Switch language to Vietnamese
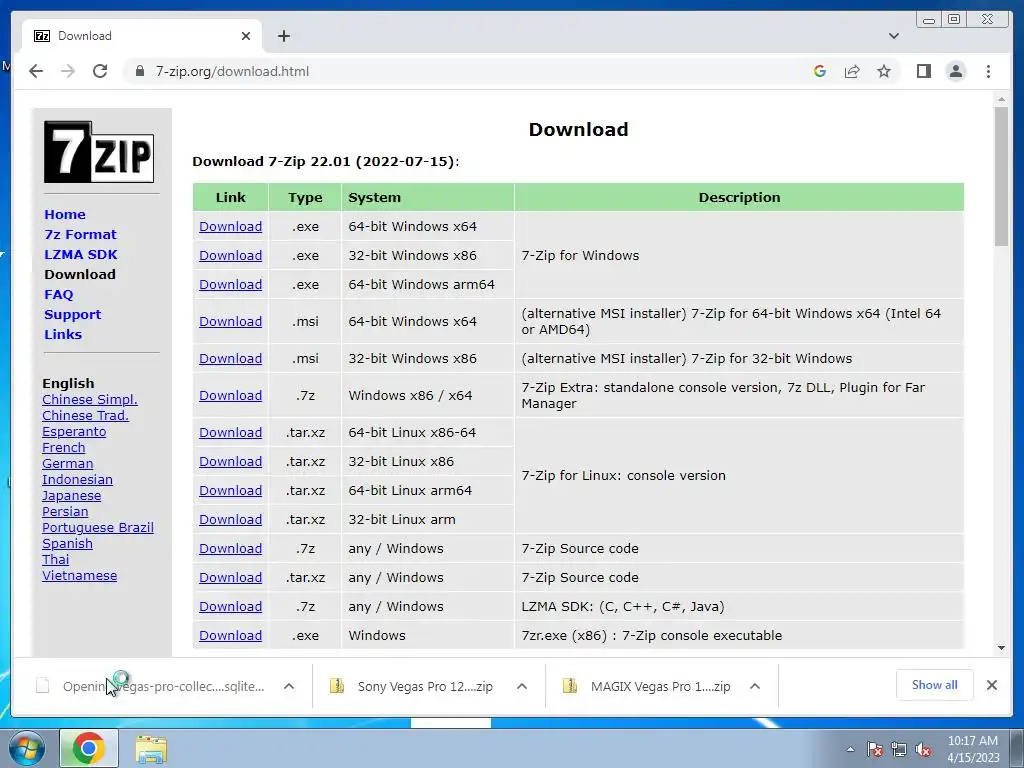This screenshot has width=1024, height=768. pos(80,575)
